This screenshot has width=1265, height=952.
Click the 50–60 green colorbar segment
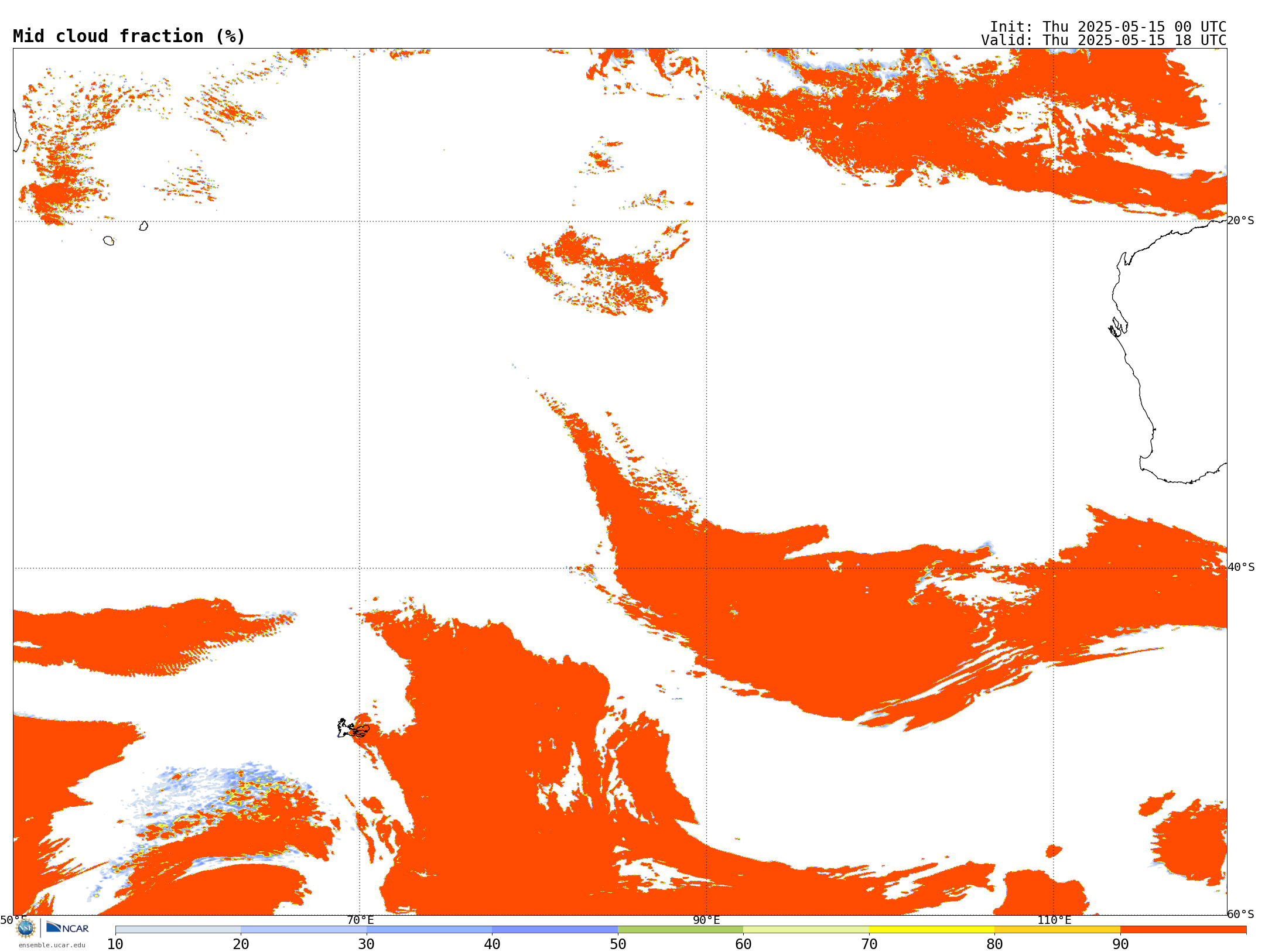click(x=681, y=930)
